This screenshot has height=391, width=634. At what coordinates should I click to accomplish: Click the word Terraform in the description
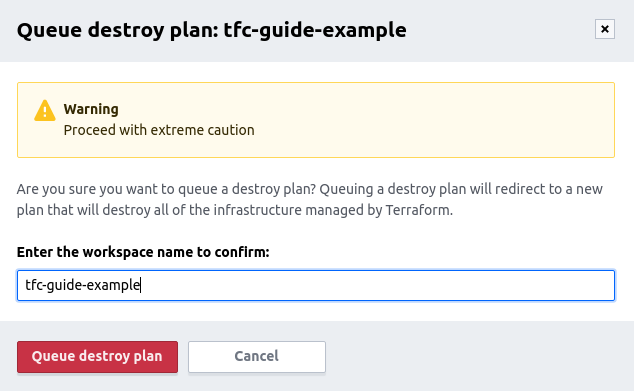(x=419, y=210)
